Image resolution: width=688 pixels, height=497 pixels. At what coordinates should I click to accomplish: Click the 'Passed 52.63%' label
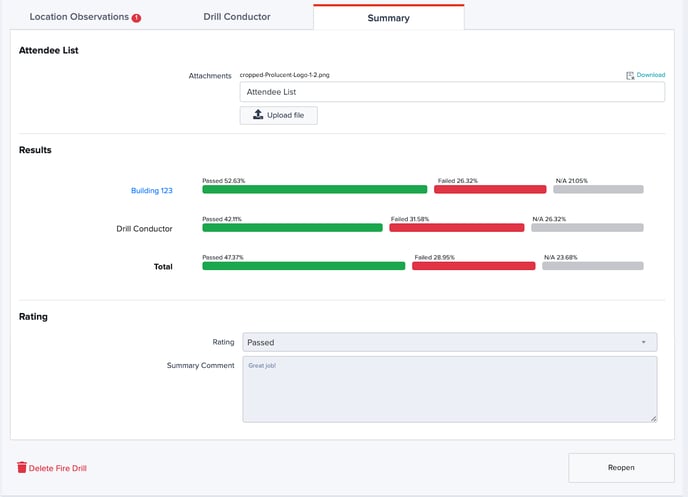[x=224, y=181]
